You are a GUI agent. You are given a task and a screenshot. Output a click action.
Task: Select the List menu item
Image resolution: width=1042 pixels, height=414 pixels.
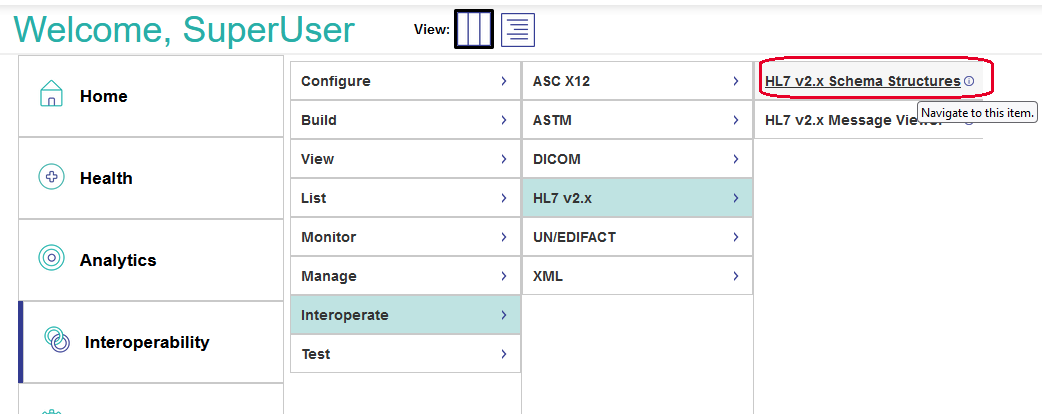[x=314, y=198]
